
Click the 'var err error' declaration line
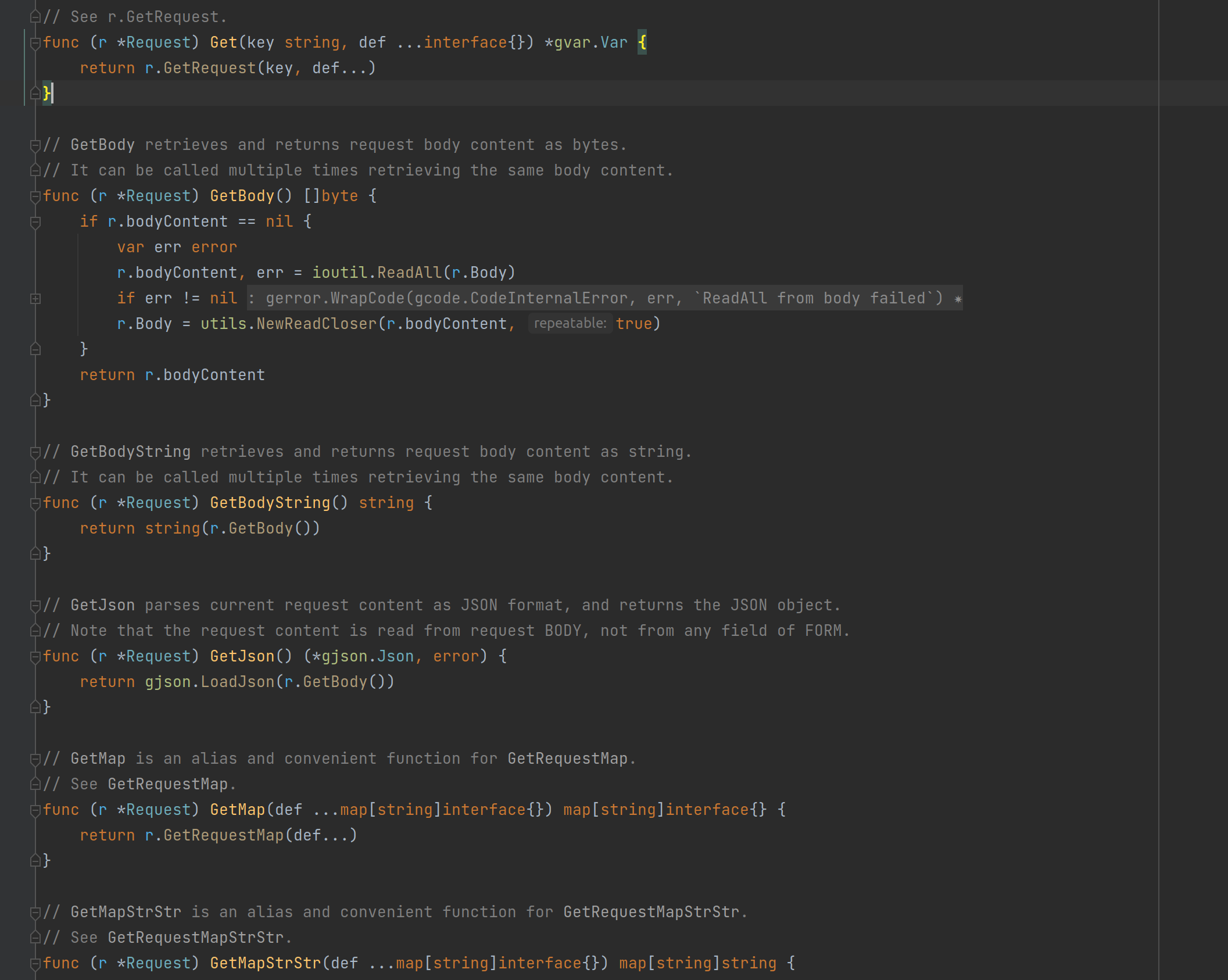(177, 247)
